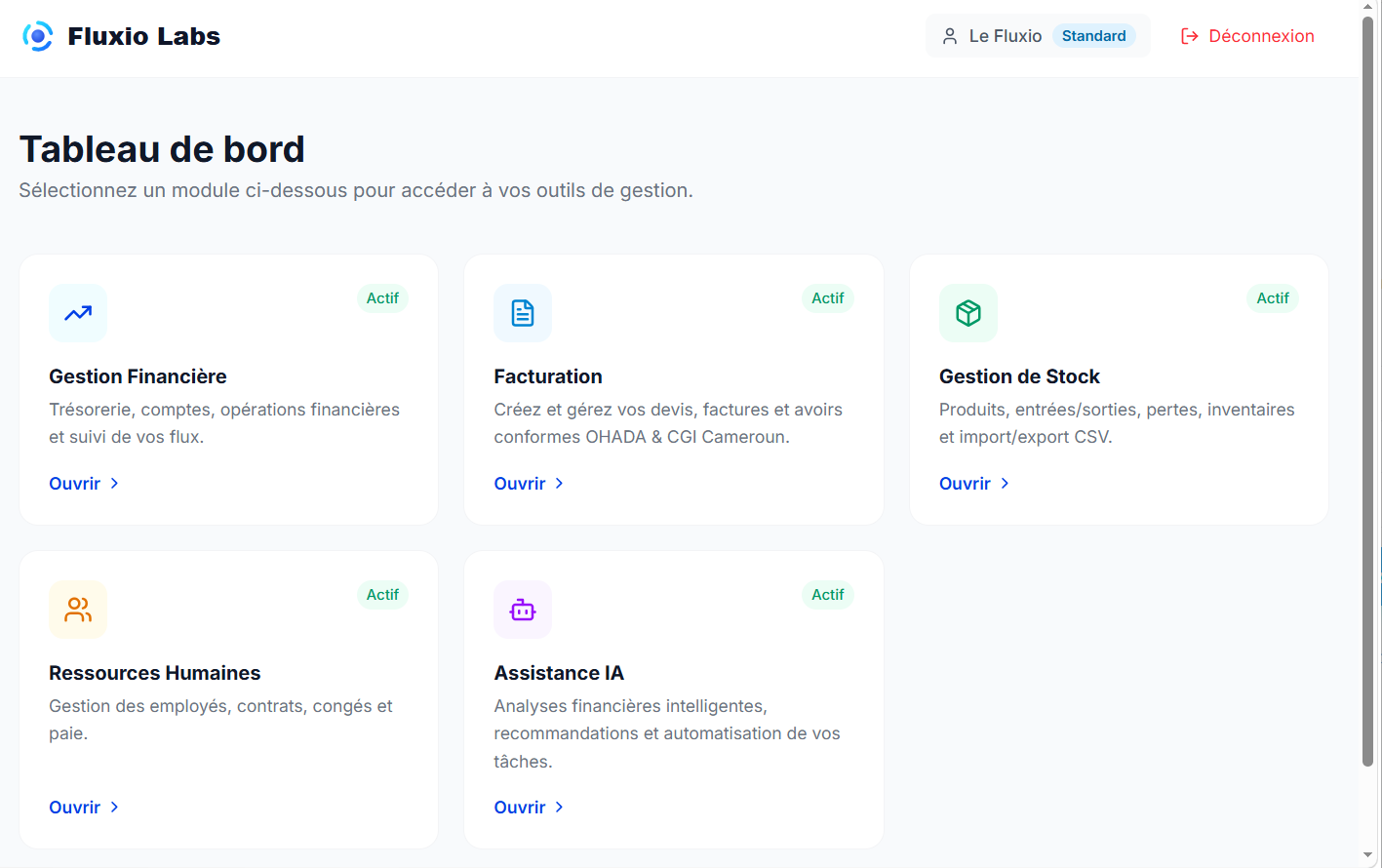Click the Ressources Humaines people icon

[x=78, y=610]
